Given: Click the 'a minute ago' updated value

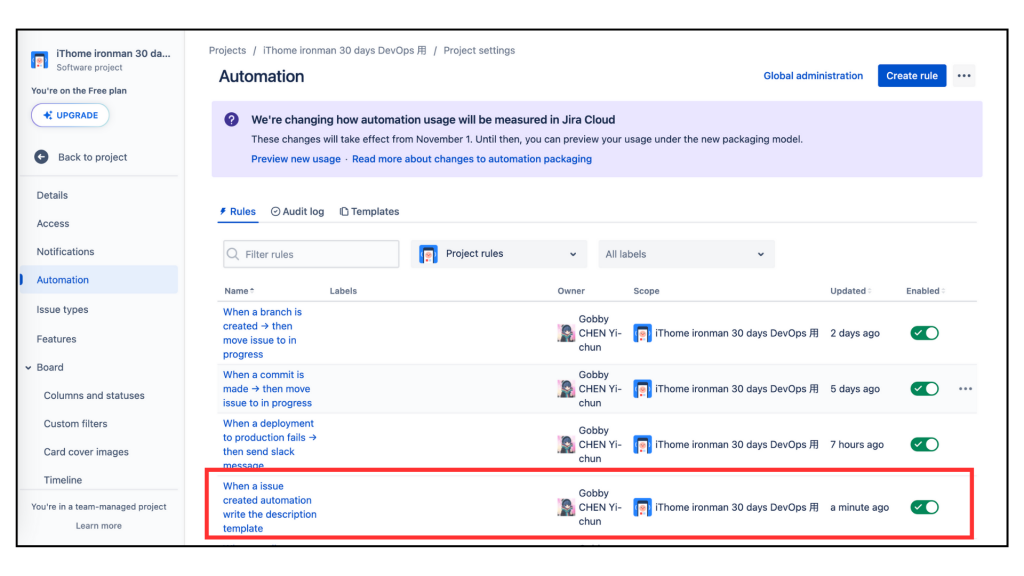Looking at the screenshot, I should point(859,507).
